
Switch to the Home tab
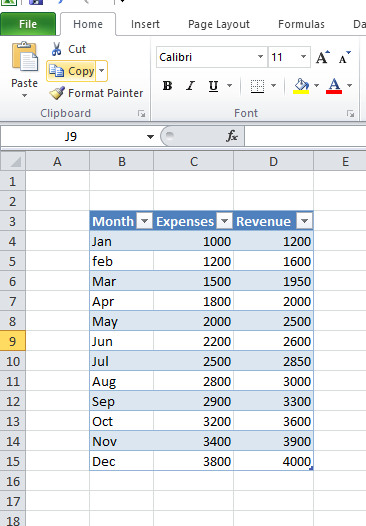[88, 24]
